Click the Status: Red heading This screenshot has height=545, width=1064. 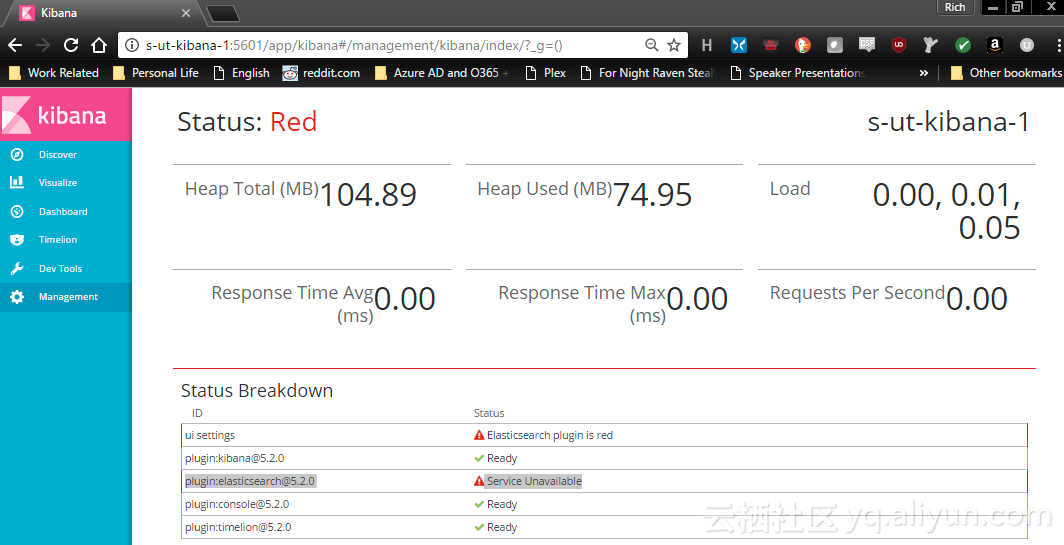pyautogui.click(x=247, y=121)
